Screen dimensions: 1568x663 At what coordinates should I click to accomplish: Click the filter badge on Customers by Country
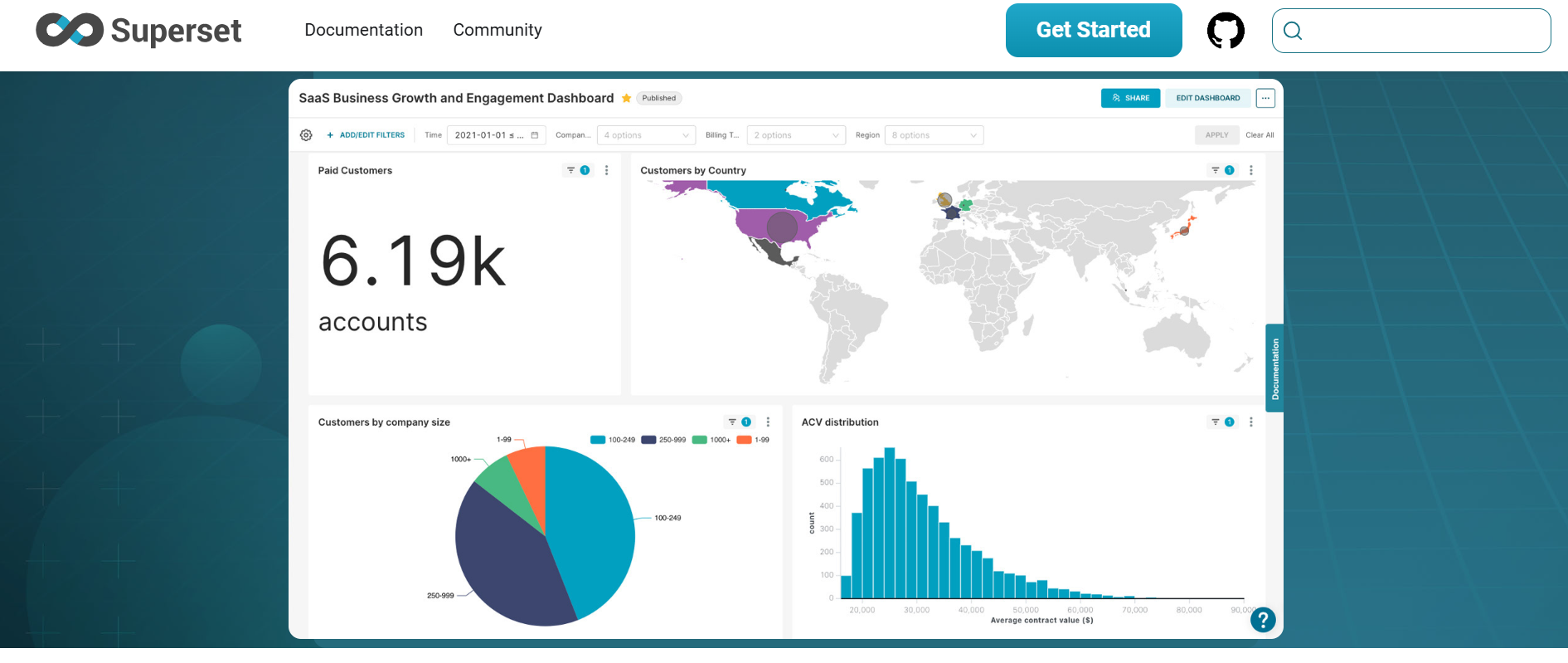click(x=1222, y=170)
